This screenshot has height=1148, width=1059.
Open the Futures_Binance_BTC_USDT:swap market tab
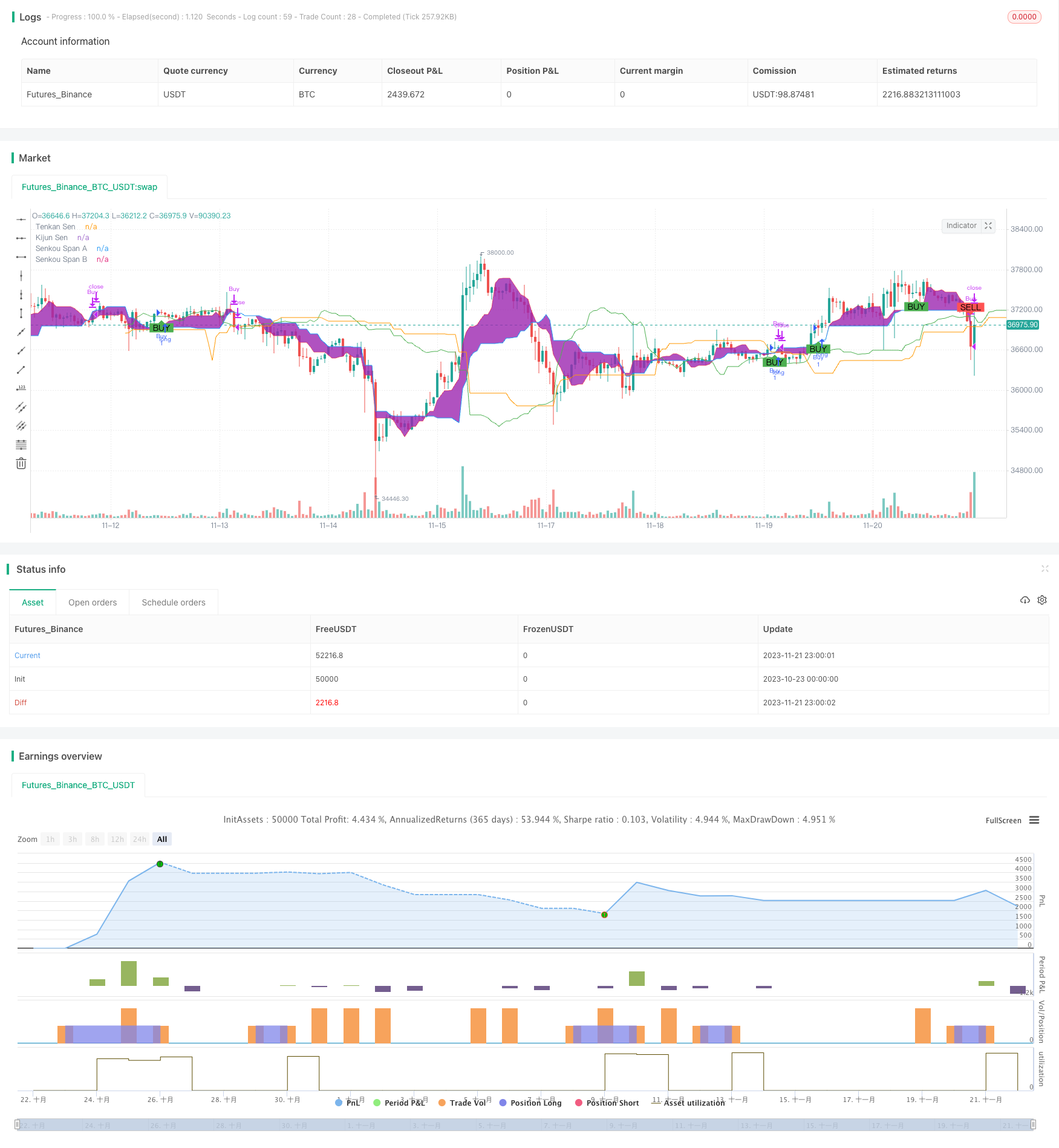tap(90, 187)
